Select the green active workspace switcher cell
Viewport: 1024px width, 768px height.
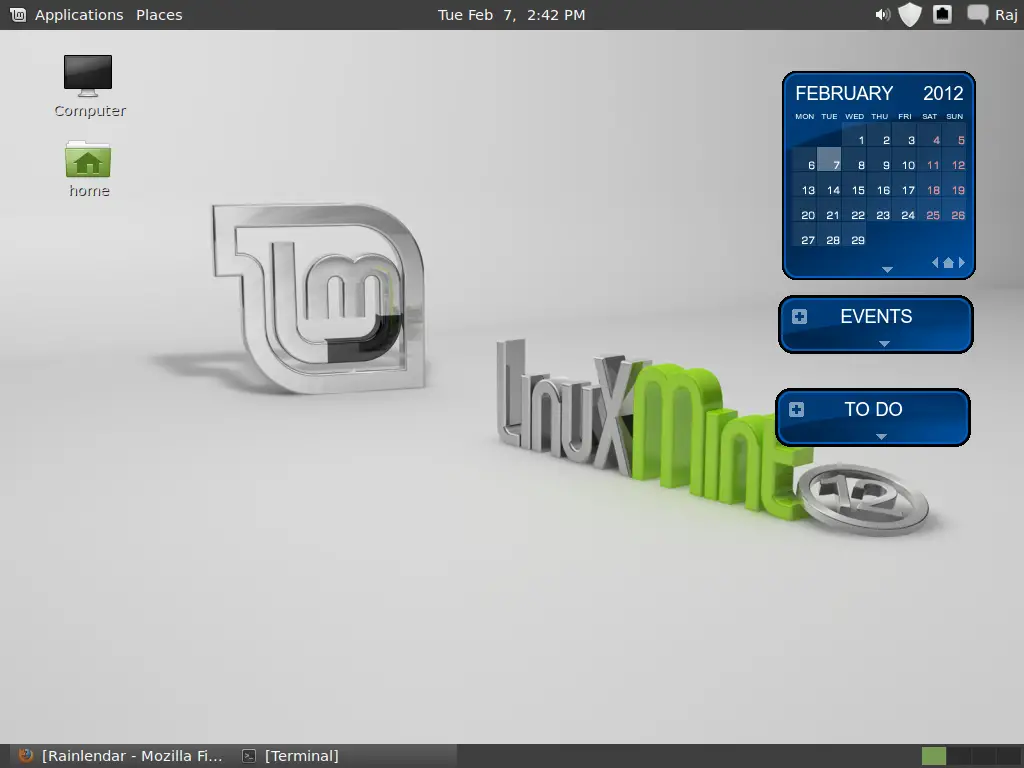[x=934, y=756]
